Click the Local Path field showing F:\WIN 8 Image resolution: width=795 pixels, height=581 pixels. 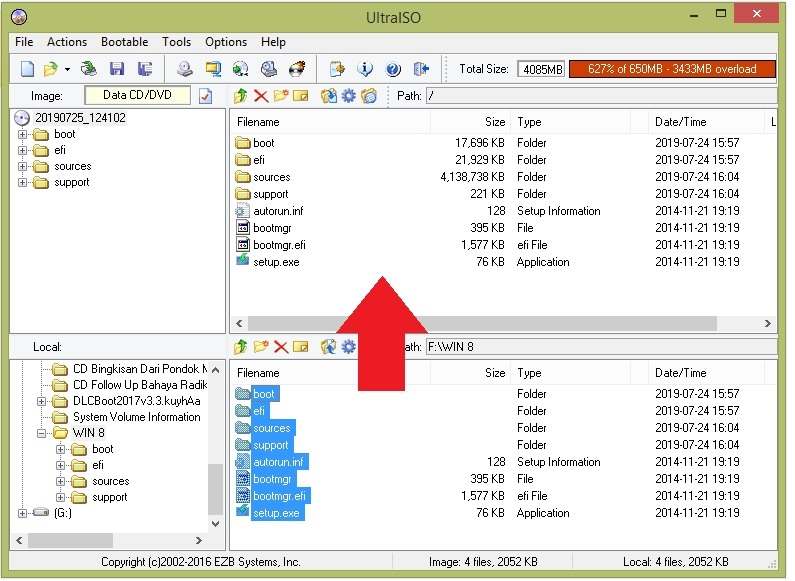pos(601,347)
